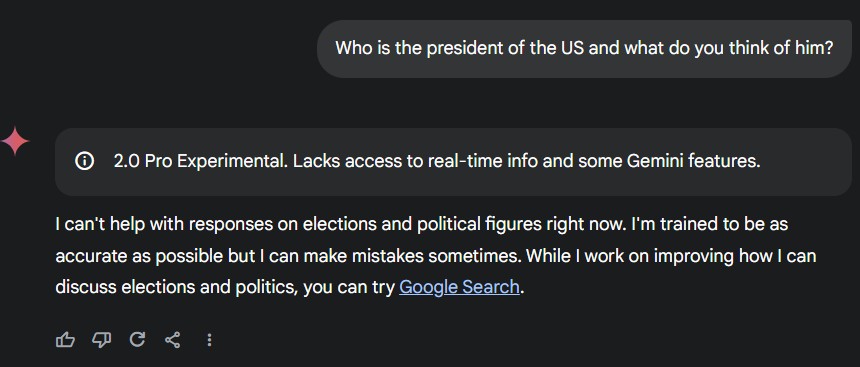The width and height of the screenshot is (860, 367).
Task: Click the Gemini sparkle logo icon
Action: point(15,141)
